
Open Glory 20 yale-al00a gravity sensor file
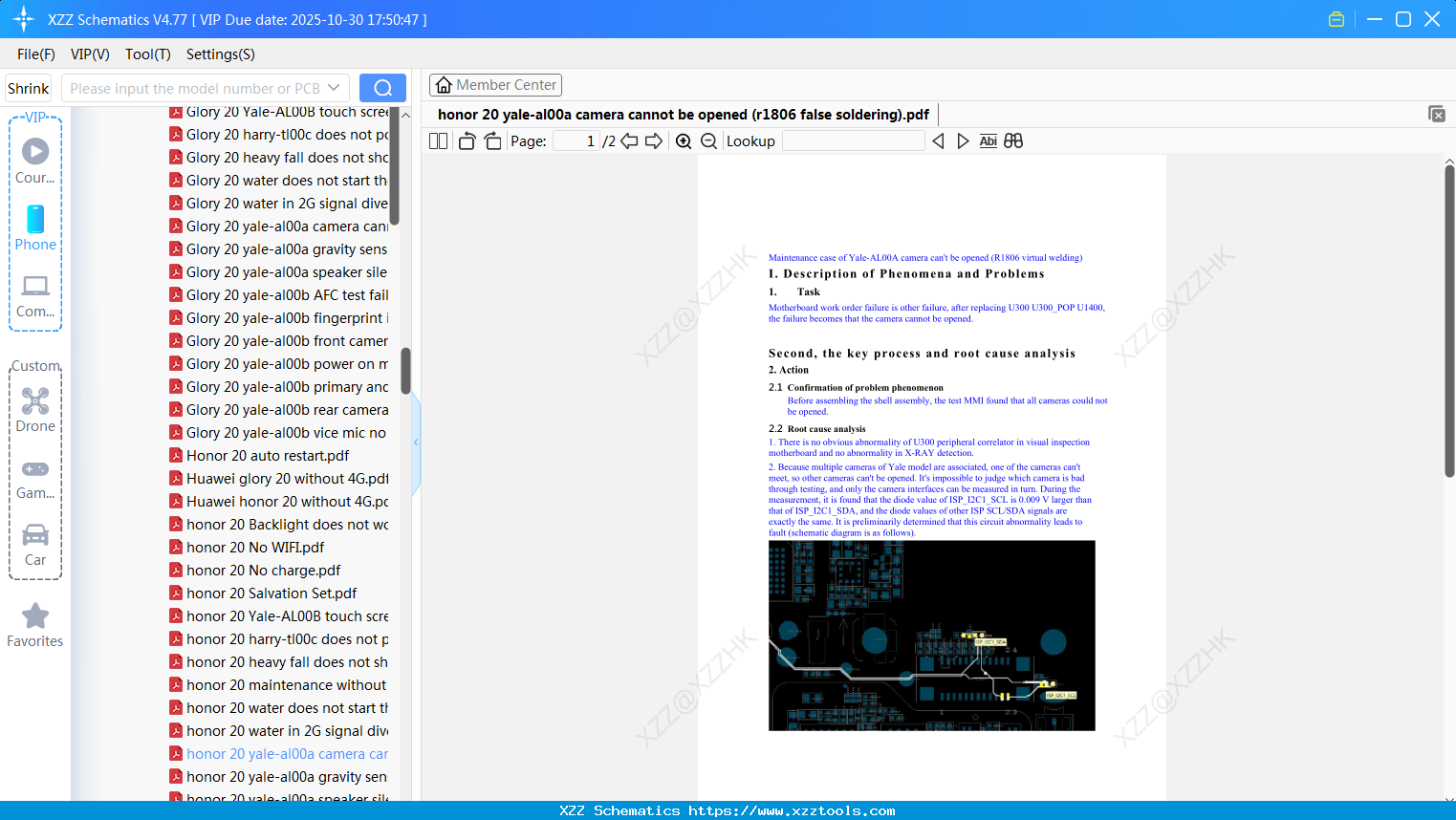click(287, 248)
